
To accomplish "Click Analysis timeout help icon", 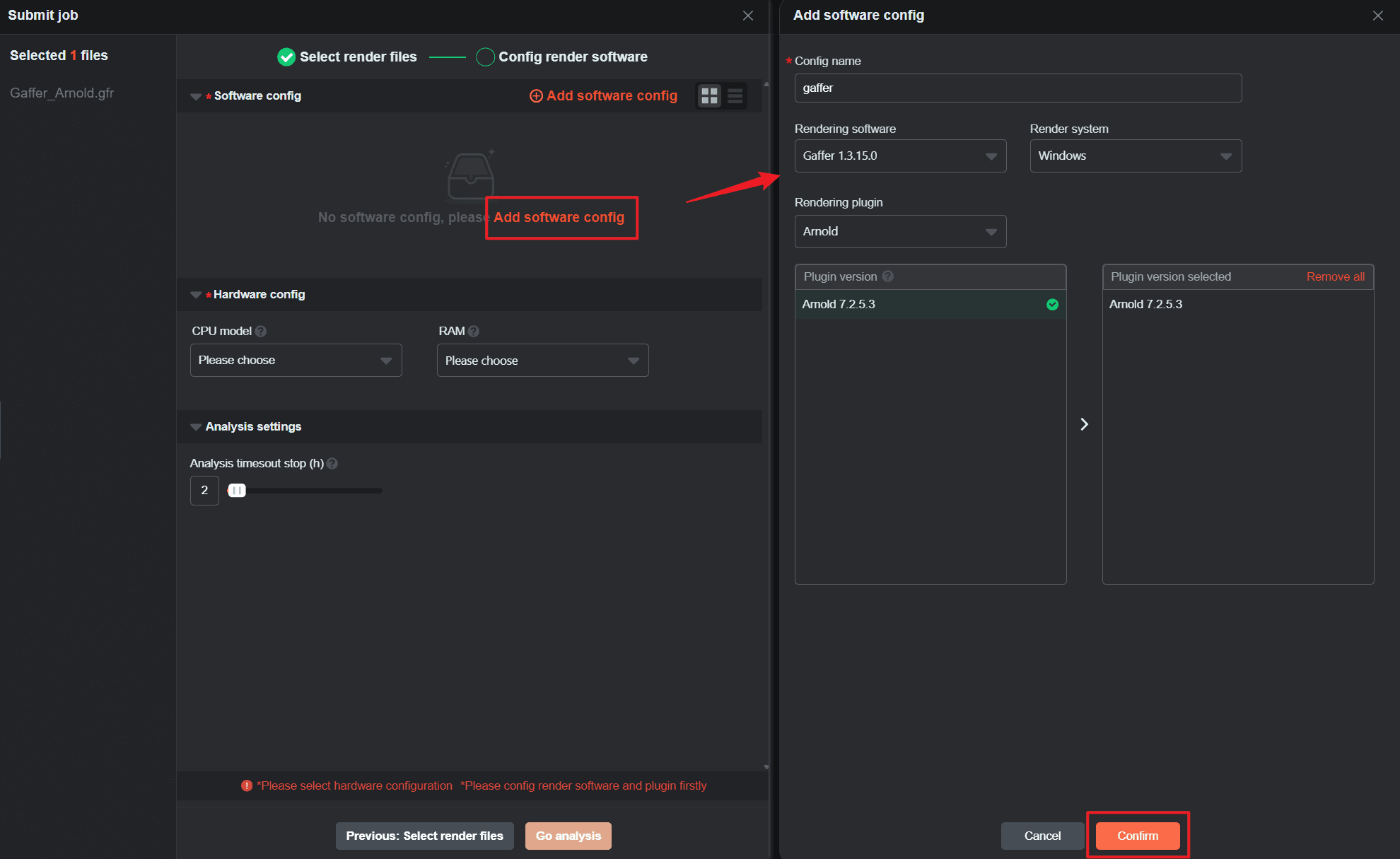I will point(332,464).
